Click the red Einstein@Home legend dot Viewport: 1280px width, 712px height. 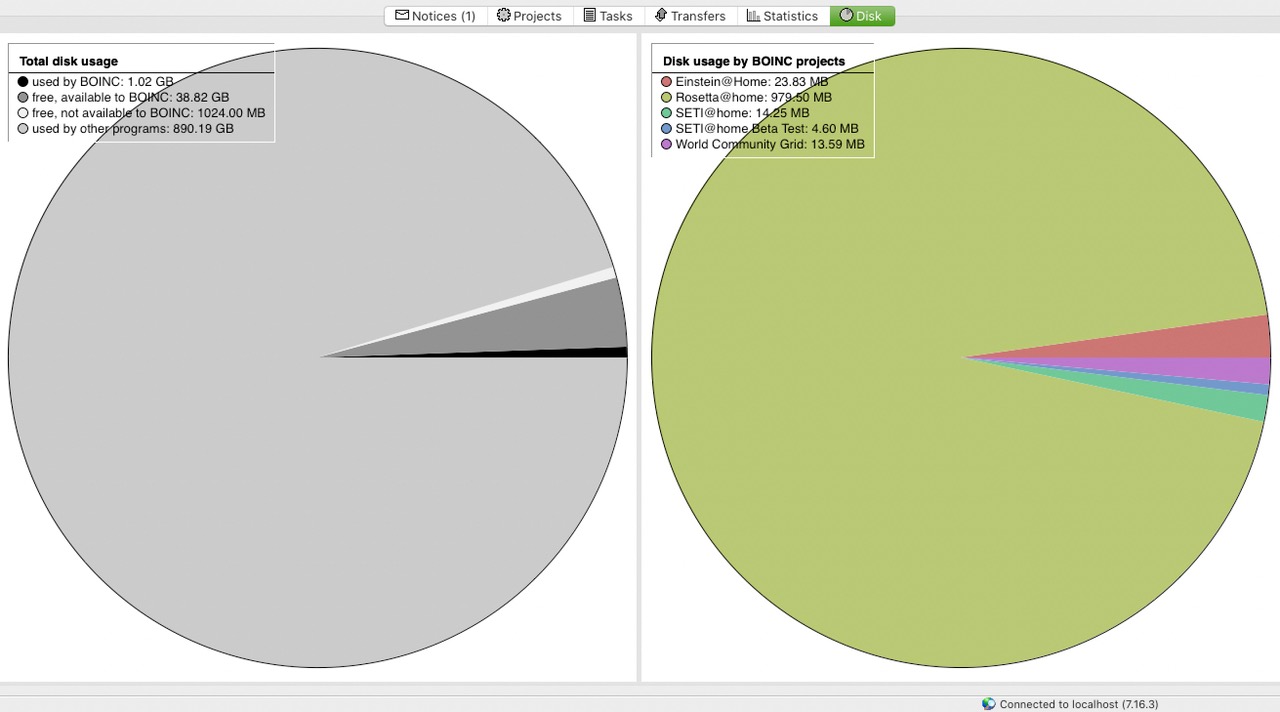click(x=665, y=81)
